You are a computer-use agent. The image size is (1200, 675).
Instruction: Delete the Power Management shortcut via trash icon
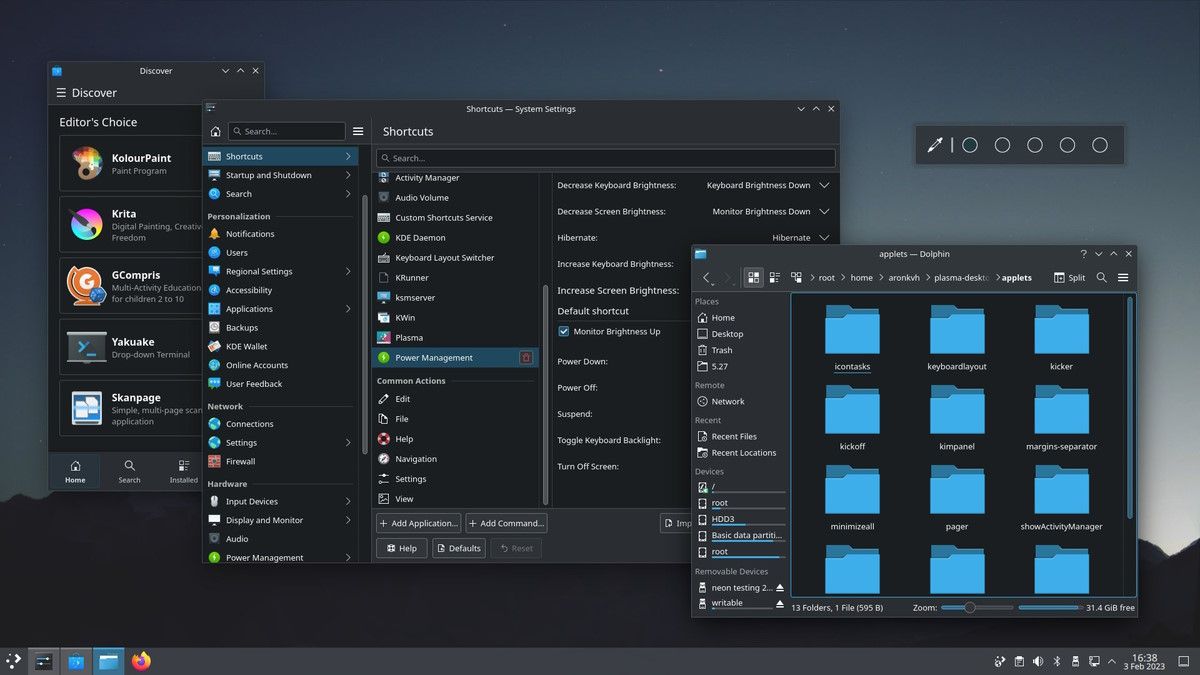point(524,357)
